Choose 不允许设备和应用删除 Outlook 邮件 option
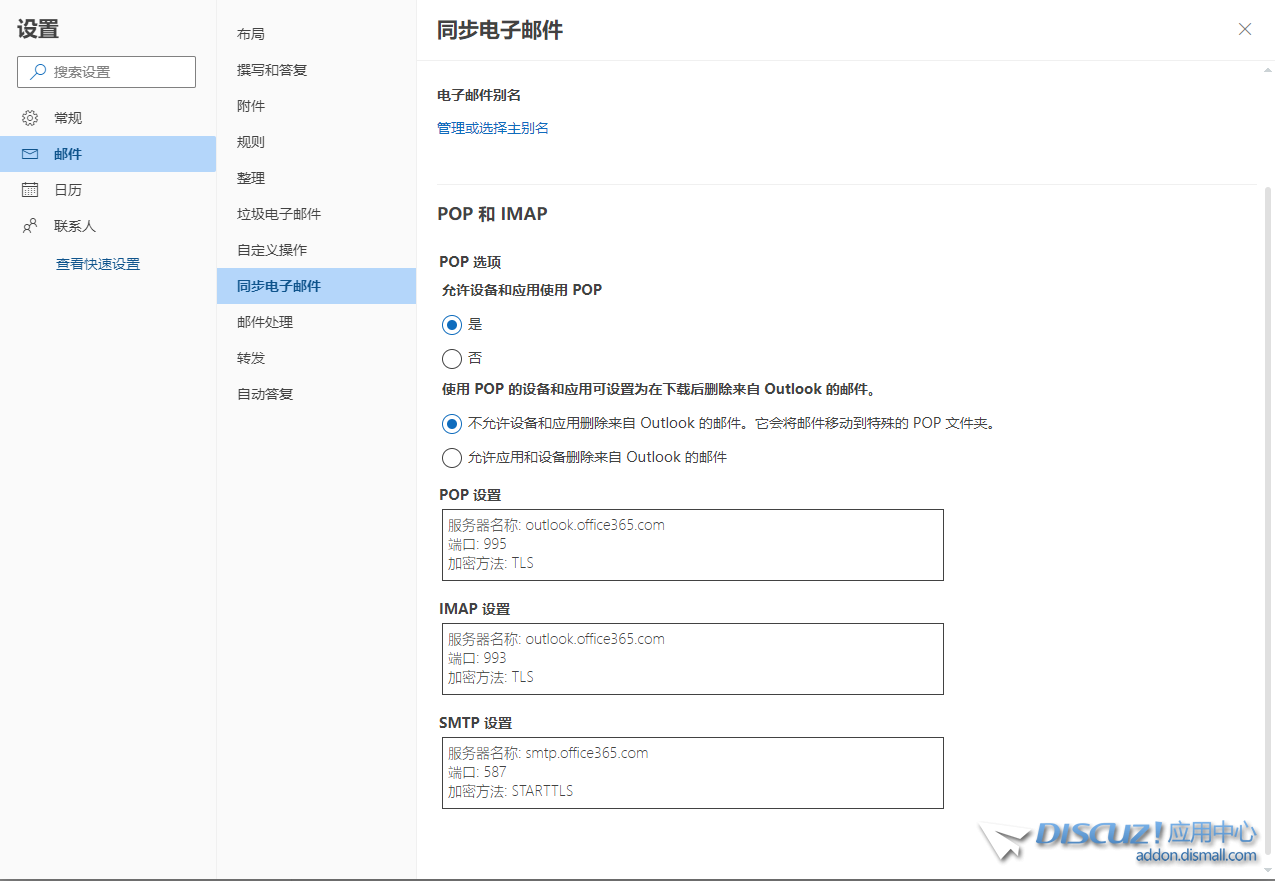This screenshot has width=1275, height=881. pos(452,424)
